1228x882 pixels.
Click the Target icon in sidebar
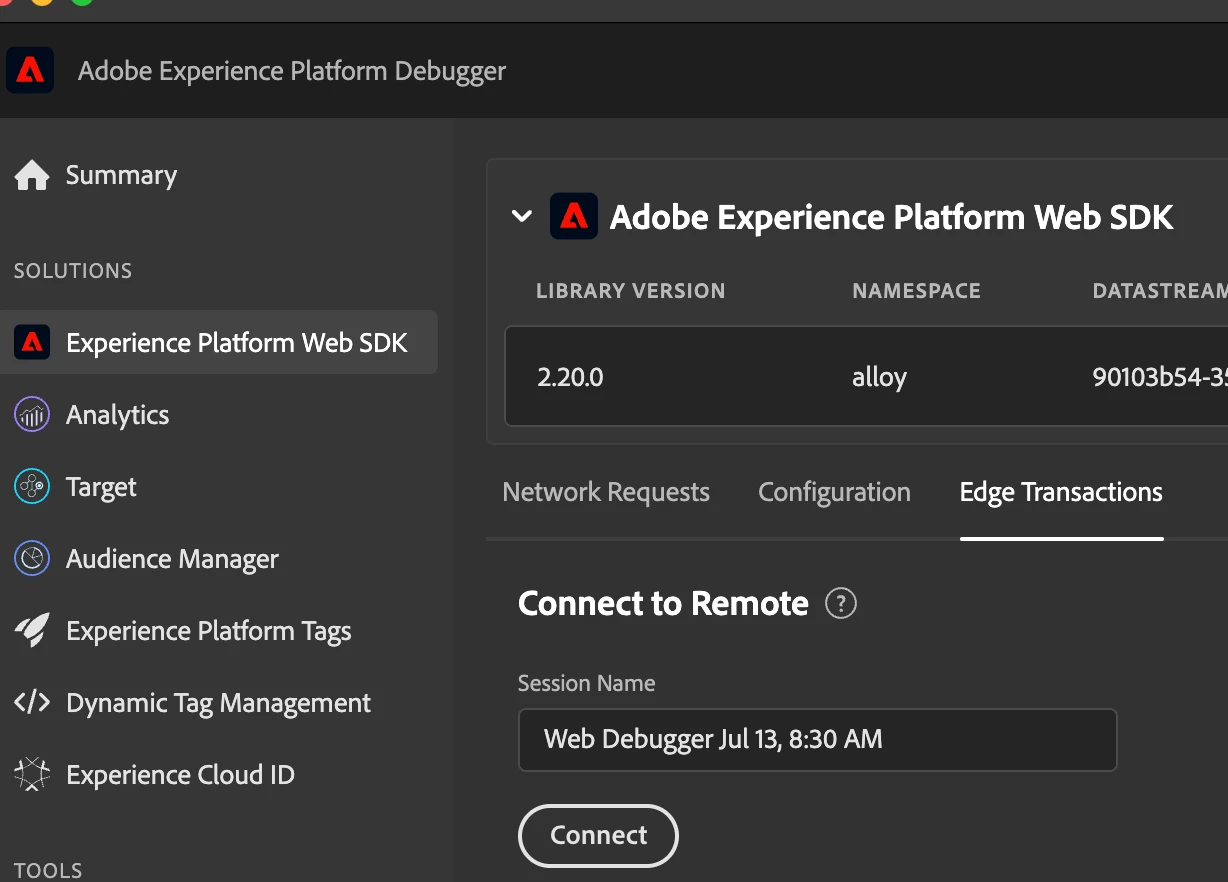pyautogui.click(x=32, y=487)
